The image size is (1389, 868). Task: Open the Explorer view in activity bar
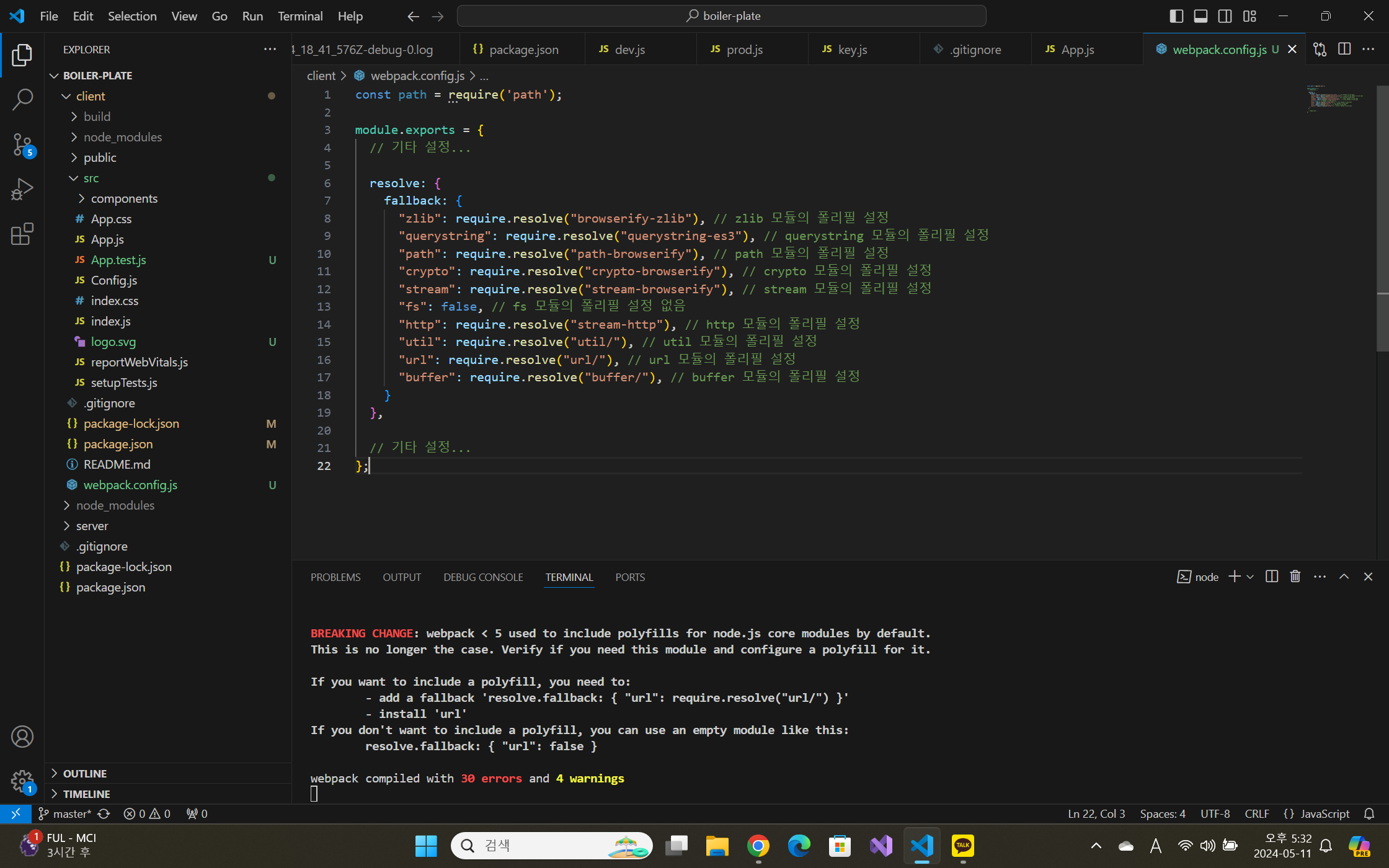22,55
